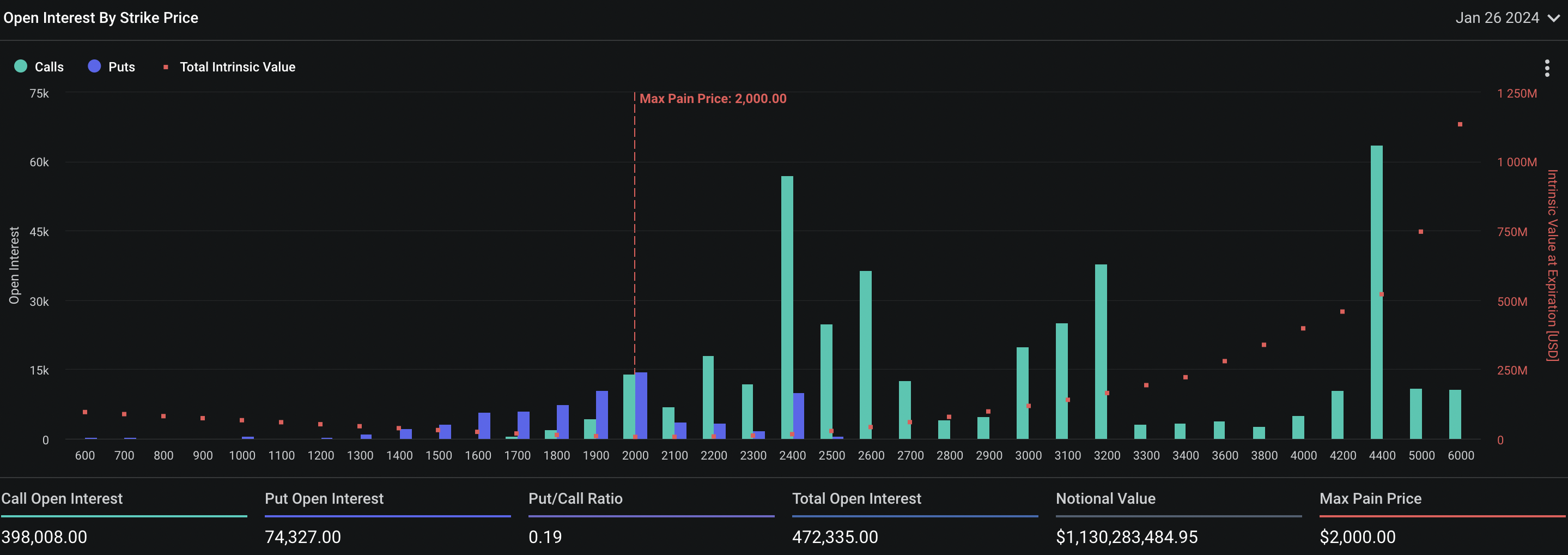The image size is (1568, 555).
Task: Select the Put Open Interest stat tab
Action: [324, 498]
